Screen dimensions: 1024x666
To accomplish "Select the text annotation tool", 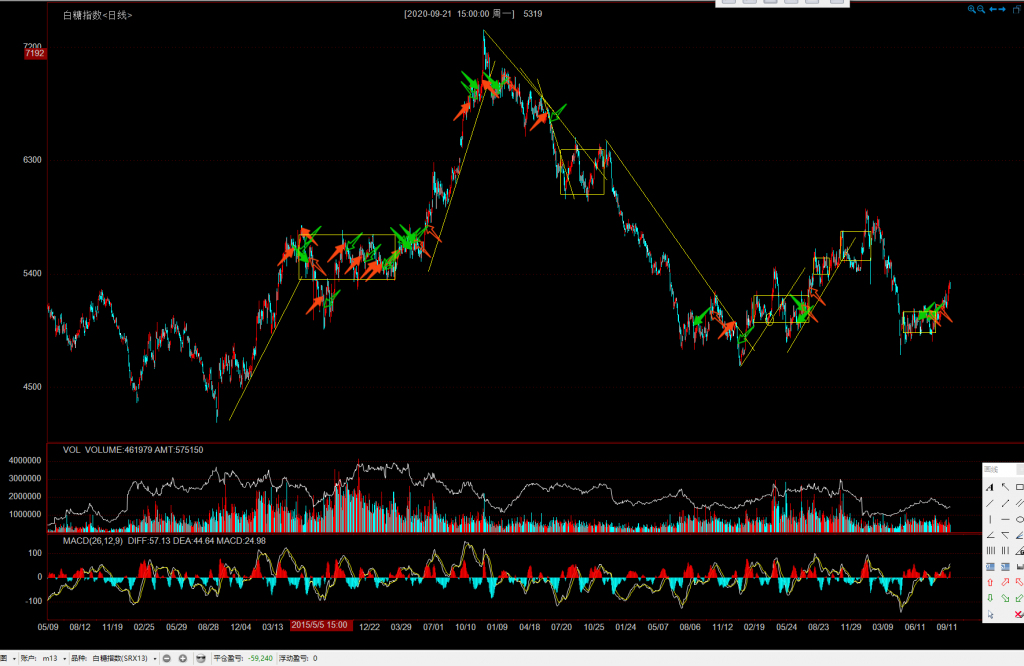I will coord(990,487).
